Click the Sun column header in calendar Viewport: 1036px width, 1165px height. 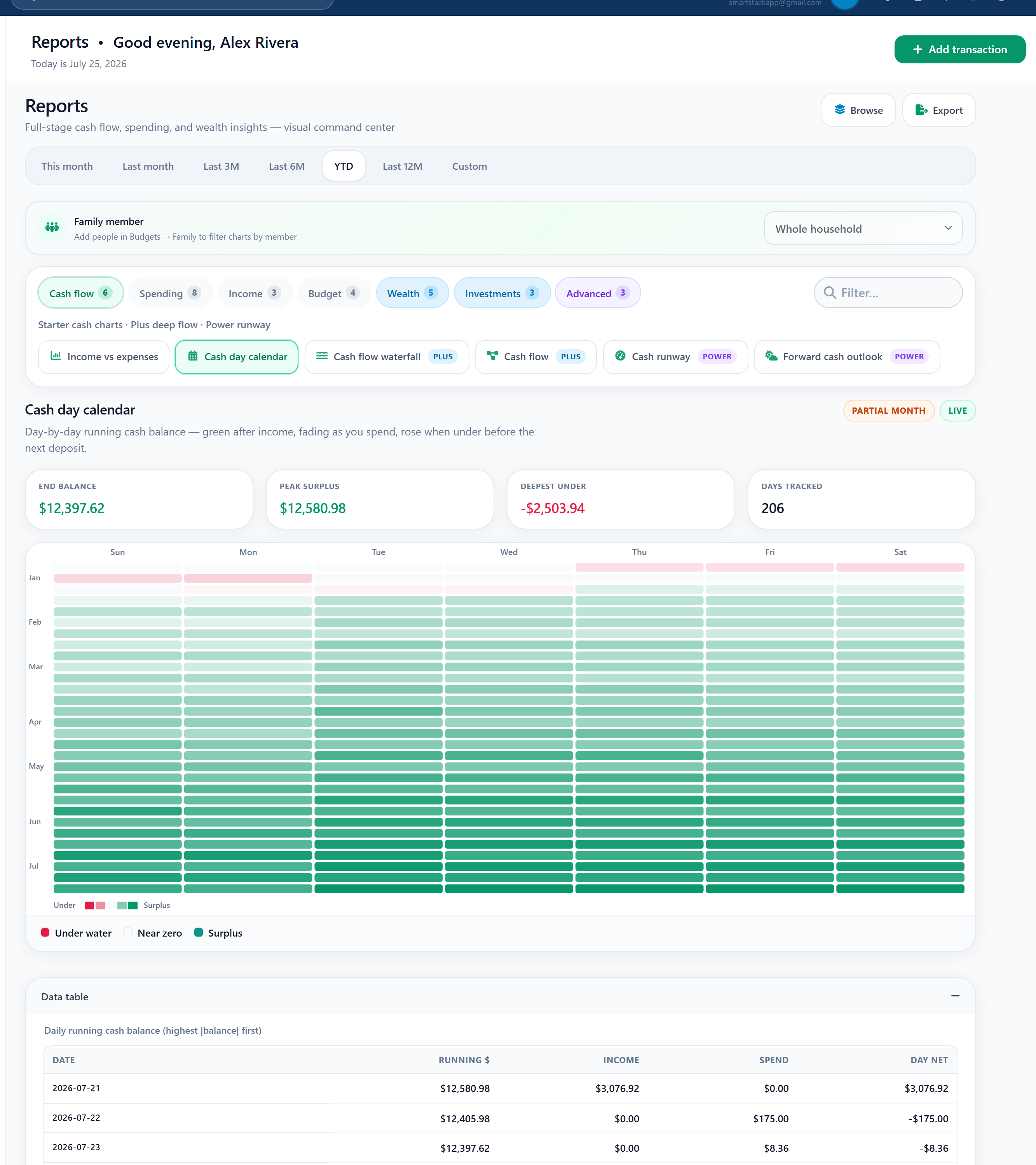coord(117,552)
